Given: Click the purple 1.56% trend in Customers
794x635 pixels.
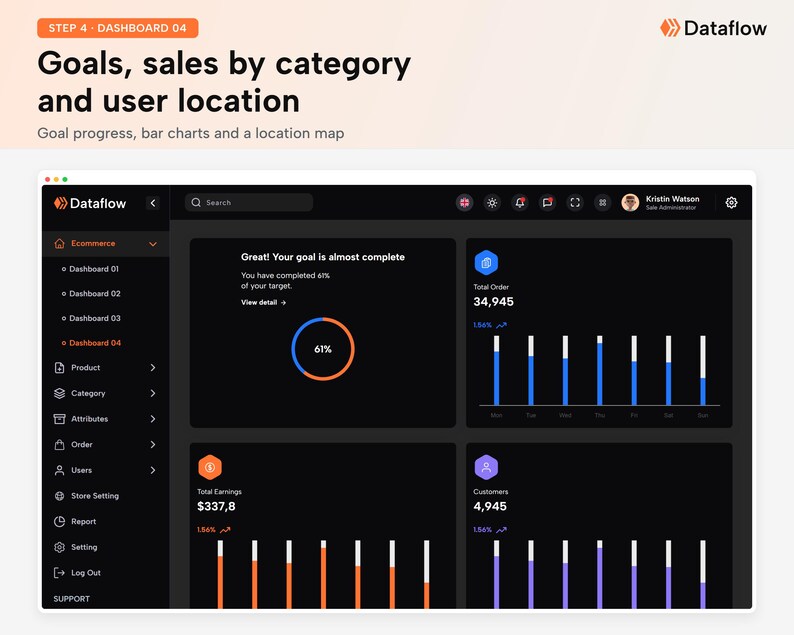Looking at the screenshot, I should pos(490,530).
